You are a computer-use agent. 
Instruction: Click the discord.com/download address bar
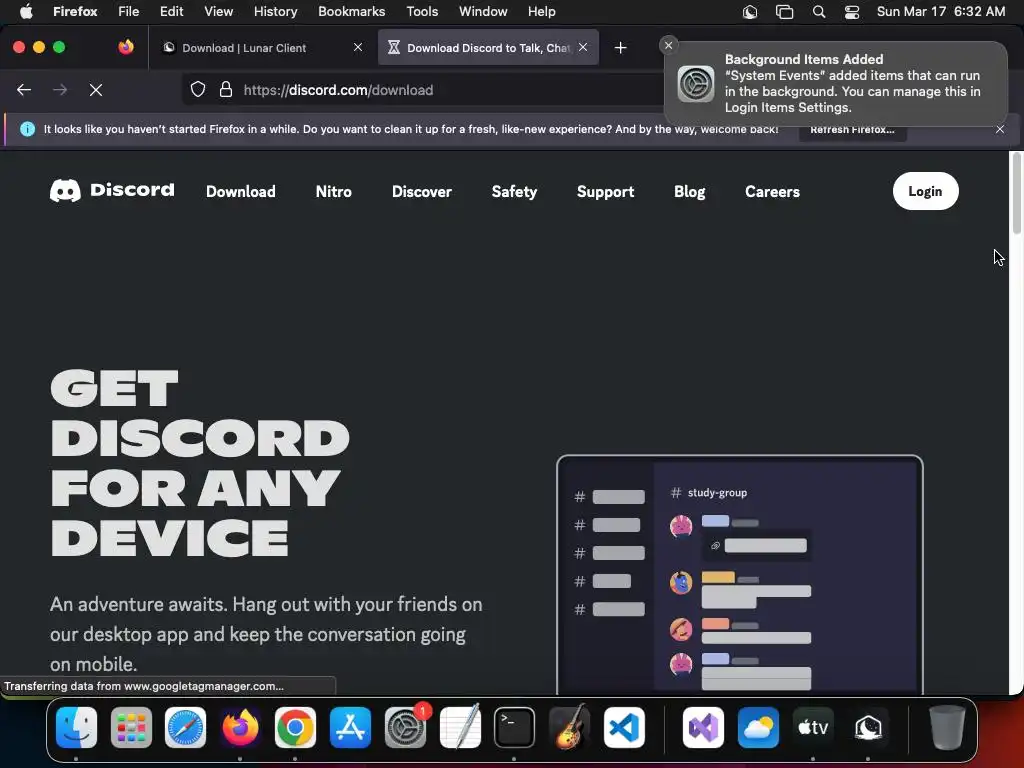(338, 89)
